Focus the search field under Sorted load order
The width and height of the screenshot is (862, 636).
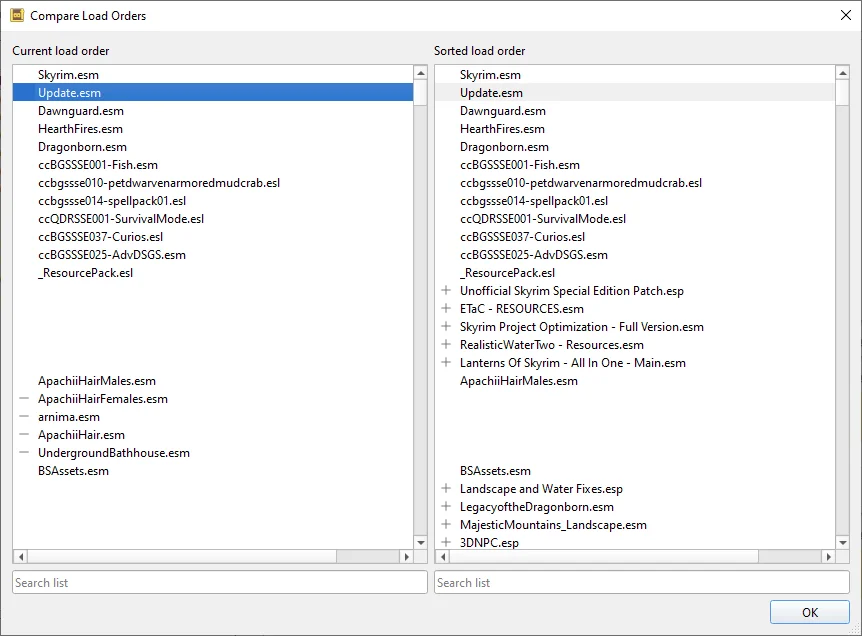[x=642, y=582]
